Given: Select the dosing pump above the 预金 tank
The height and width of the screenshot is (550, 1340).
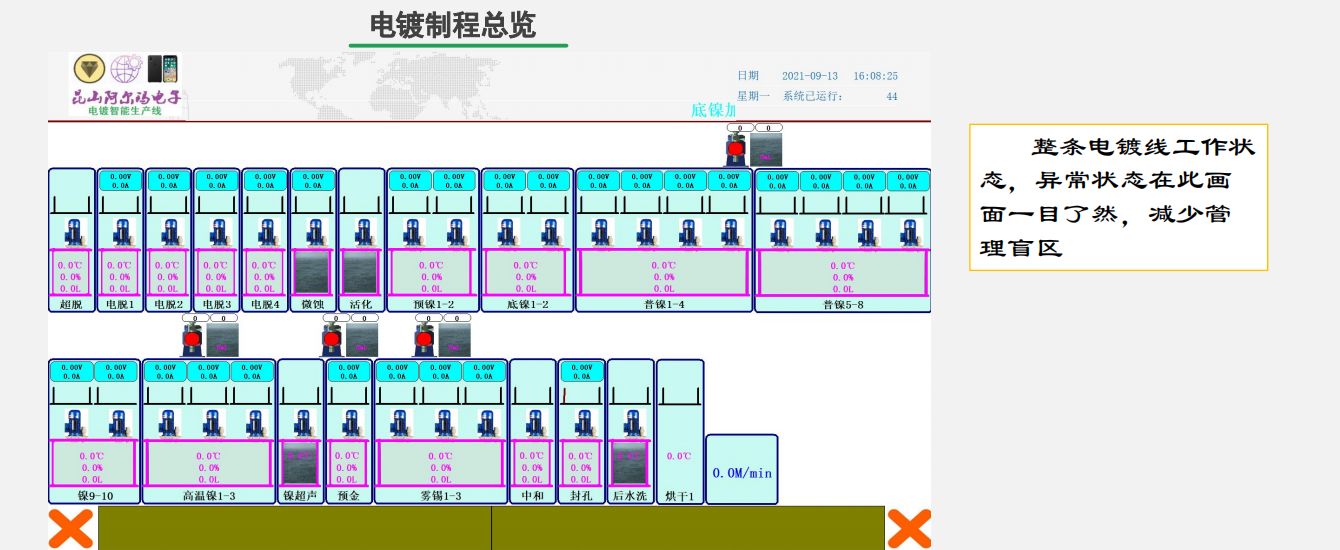Looking at the screenshot, I should [333, 339].
